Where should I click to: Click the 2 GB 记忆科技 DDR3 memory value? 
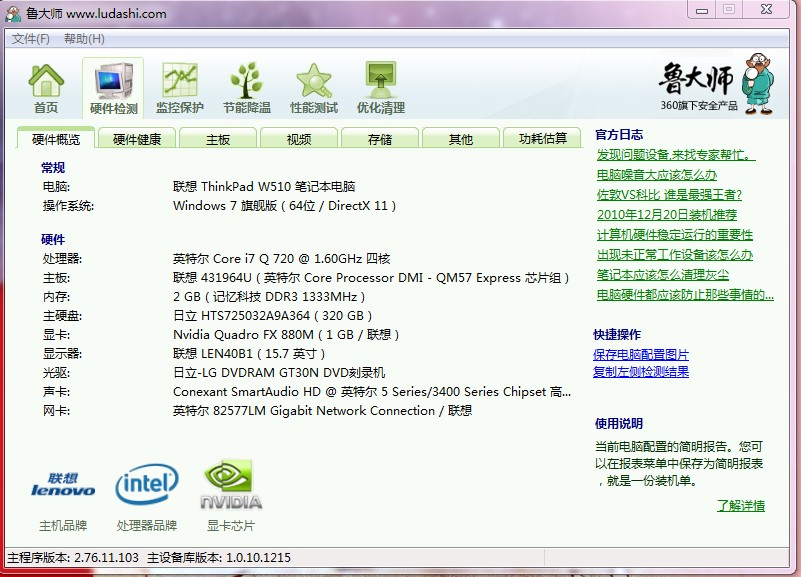pos(269,297)
